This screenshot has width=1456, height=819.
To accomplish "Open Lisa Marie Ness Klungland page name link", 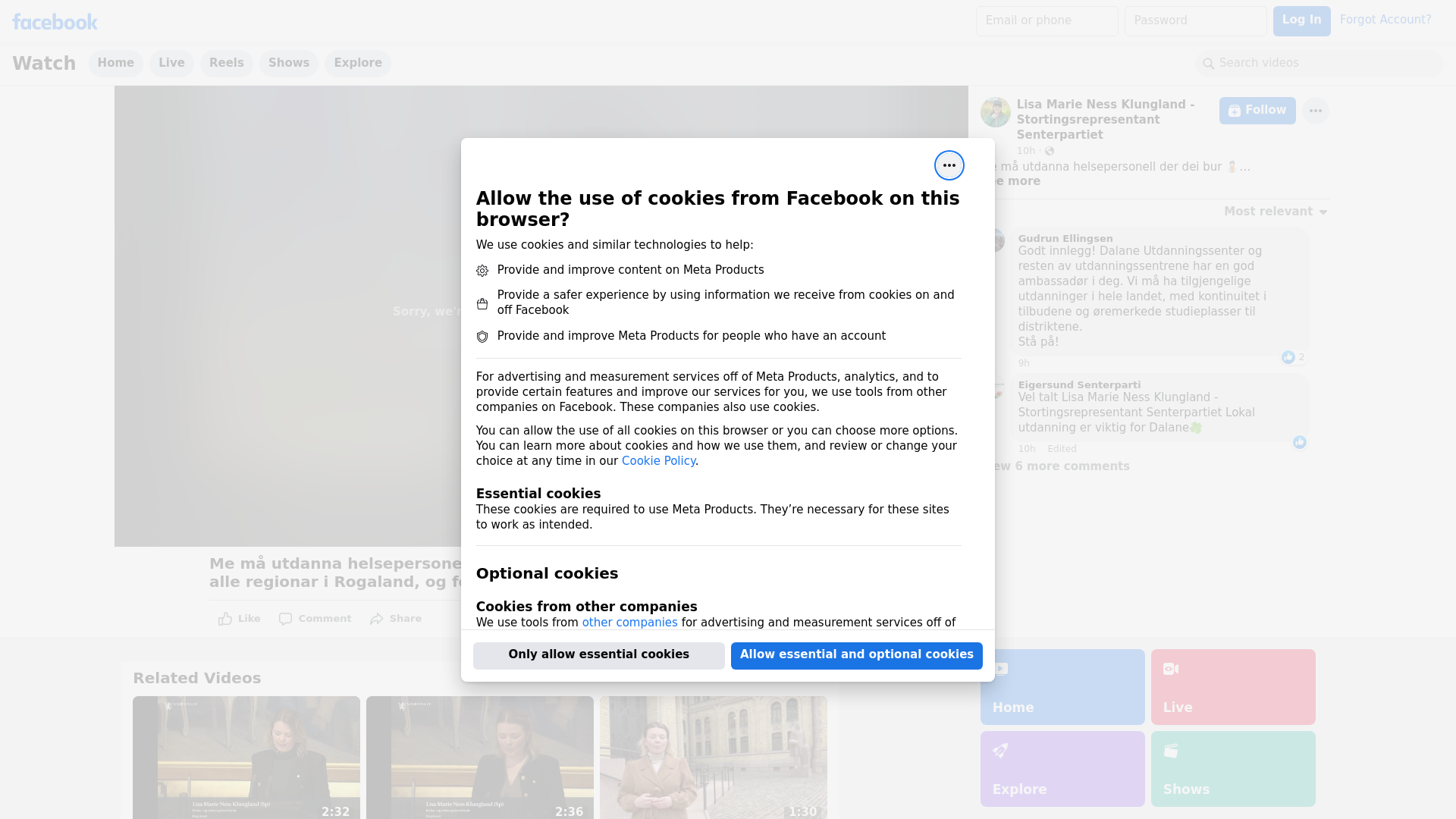I will click(x=1105, y=120).
